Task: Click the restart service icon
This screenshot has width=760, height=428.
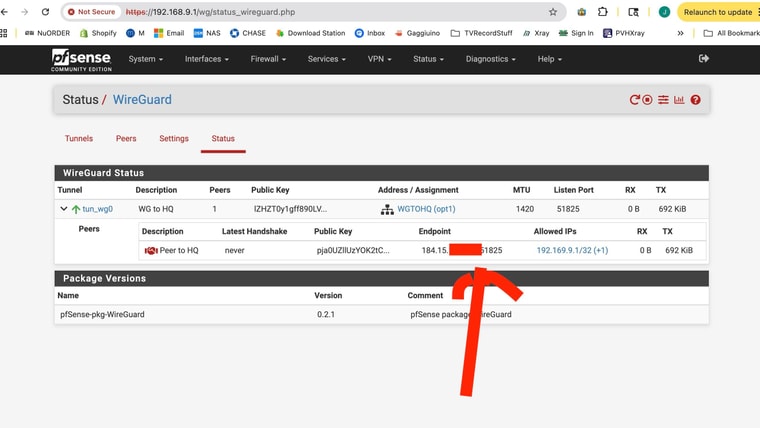Action: click(x=634, y=100)
